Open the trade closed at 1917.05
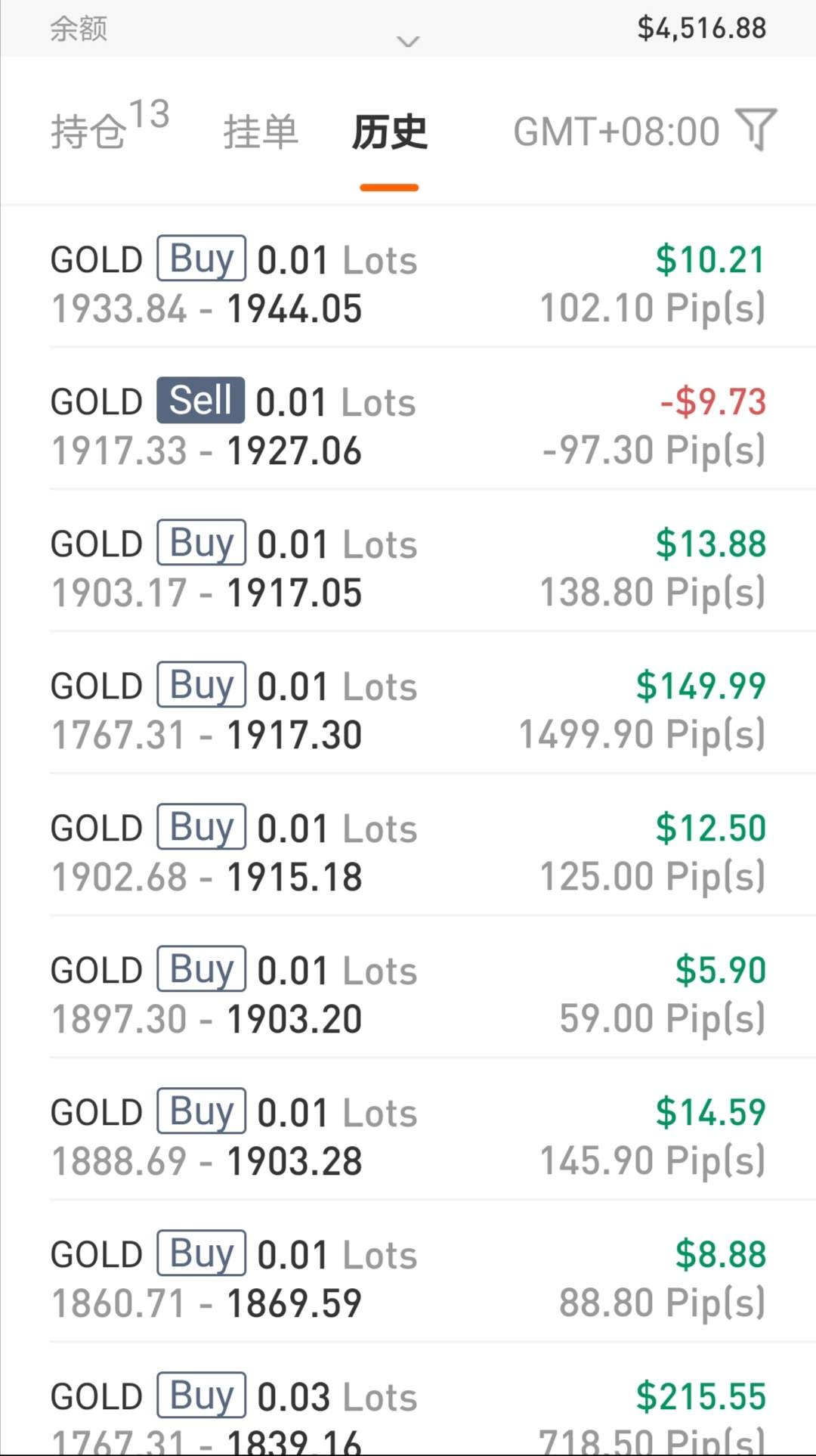 tap(408, 567)
